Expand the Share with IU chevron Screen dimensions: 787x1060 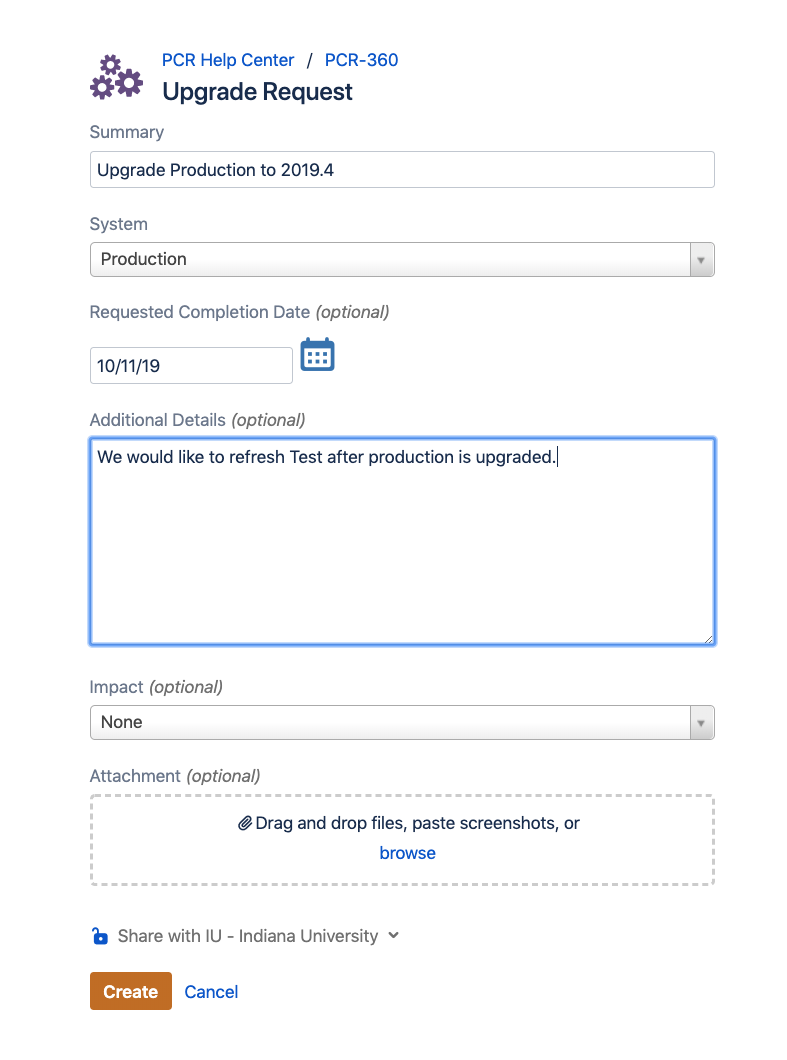394,936
